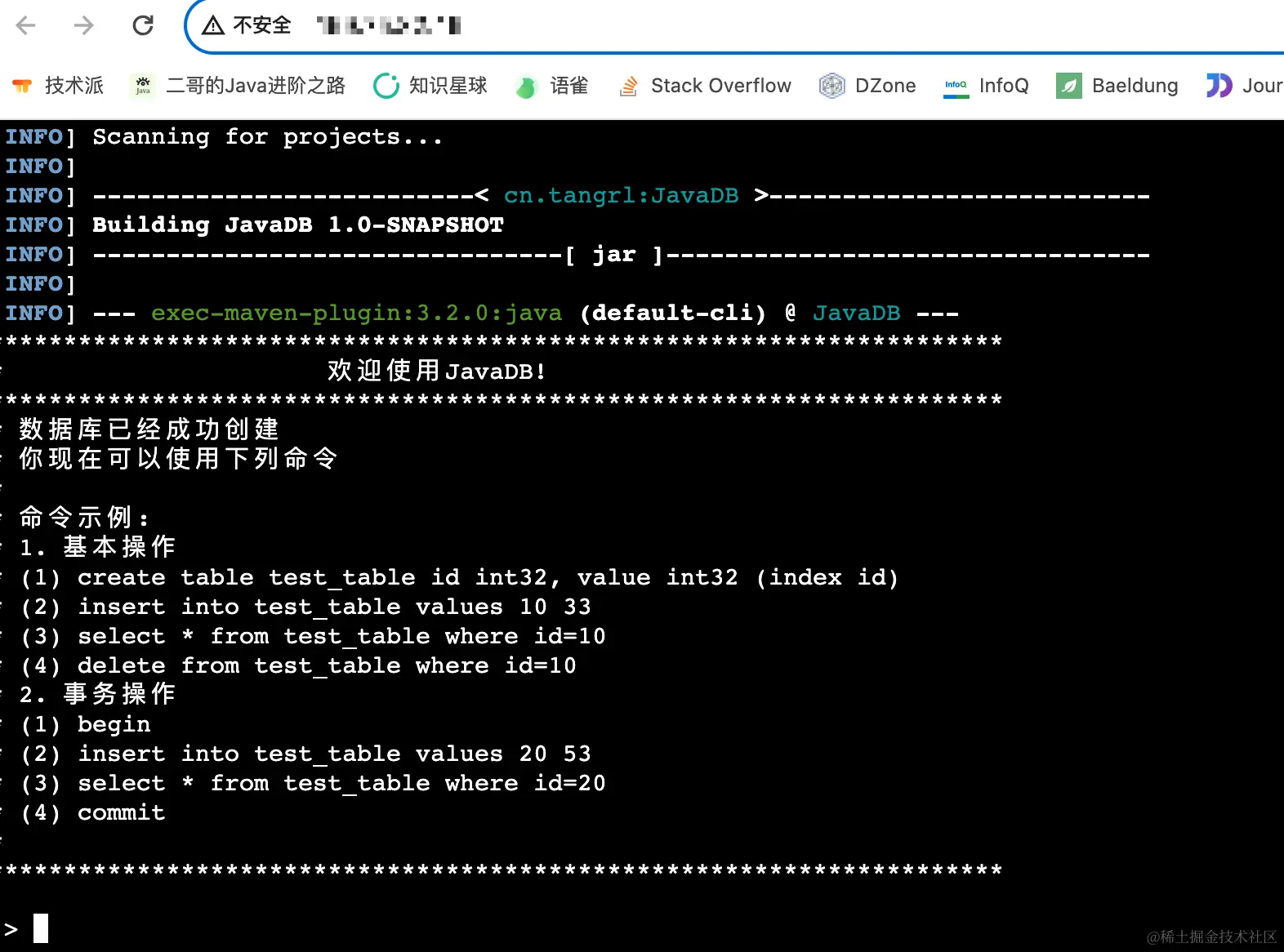The image size is (1284, 952).
Task: Click the Stack Overflow bookmark favicon
Action: click(628, 86)
